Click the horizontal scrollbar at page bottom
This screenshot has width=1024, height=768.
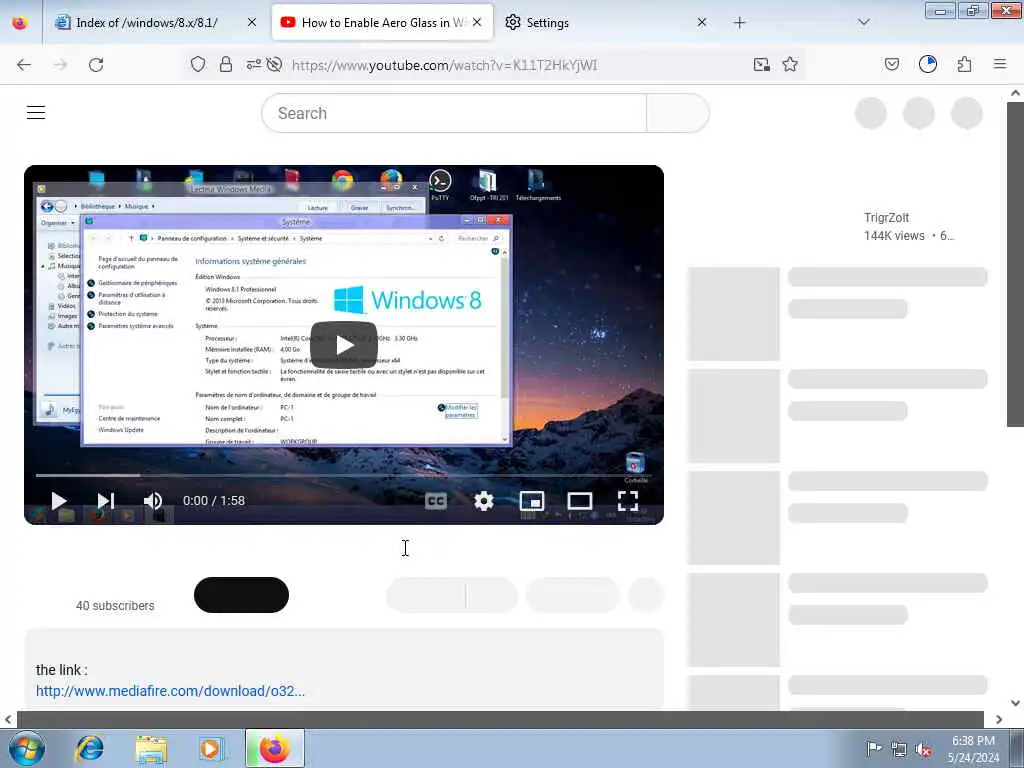pos(500,719)
